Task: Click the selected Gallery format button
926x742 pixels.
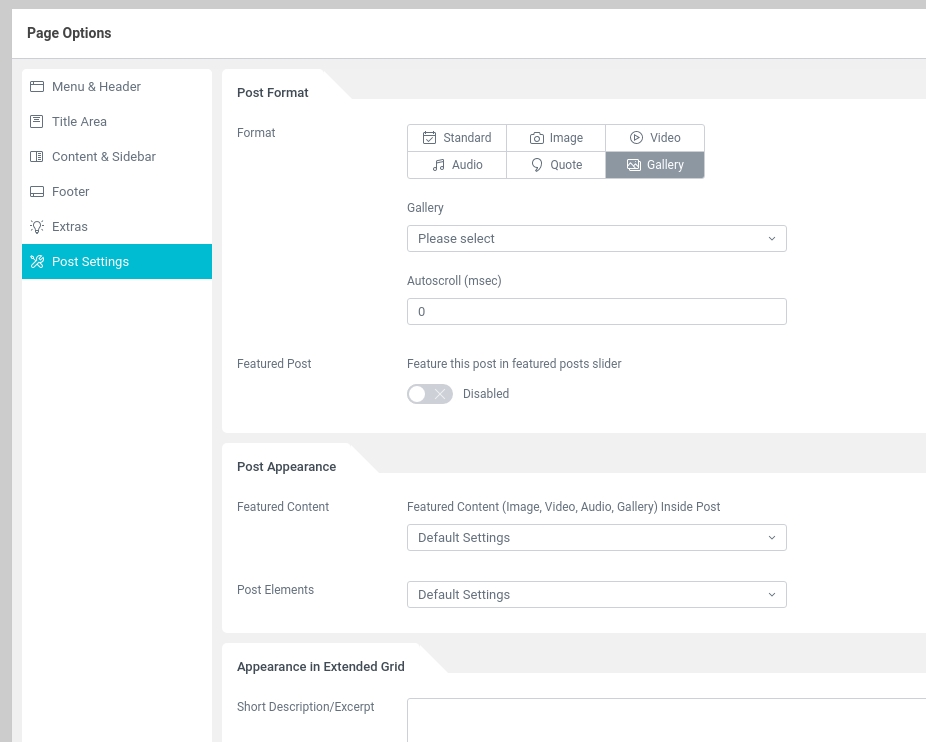Action: click(655, 165)
